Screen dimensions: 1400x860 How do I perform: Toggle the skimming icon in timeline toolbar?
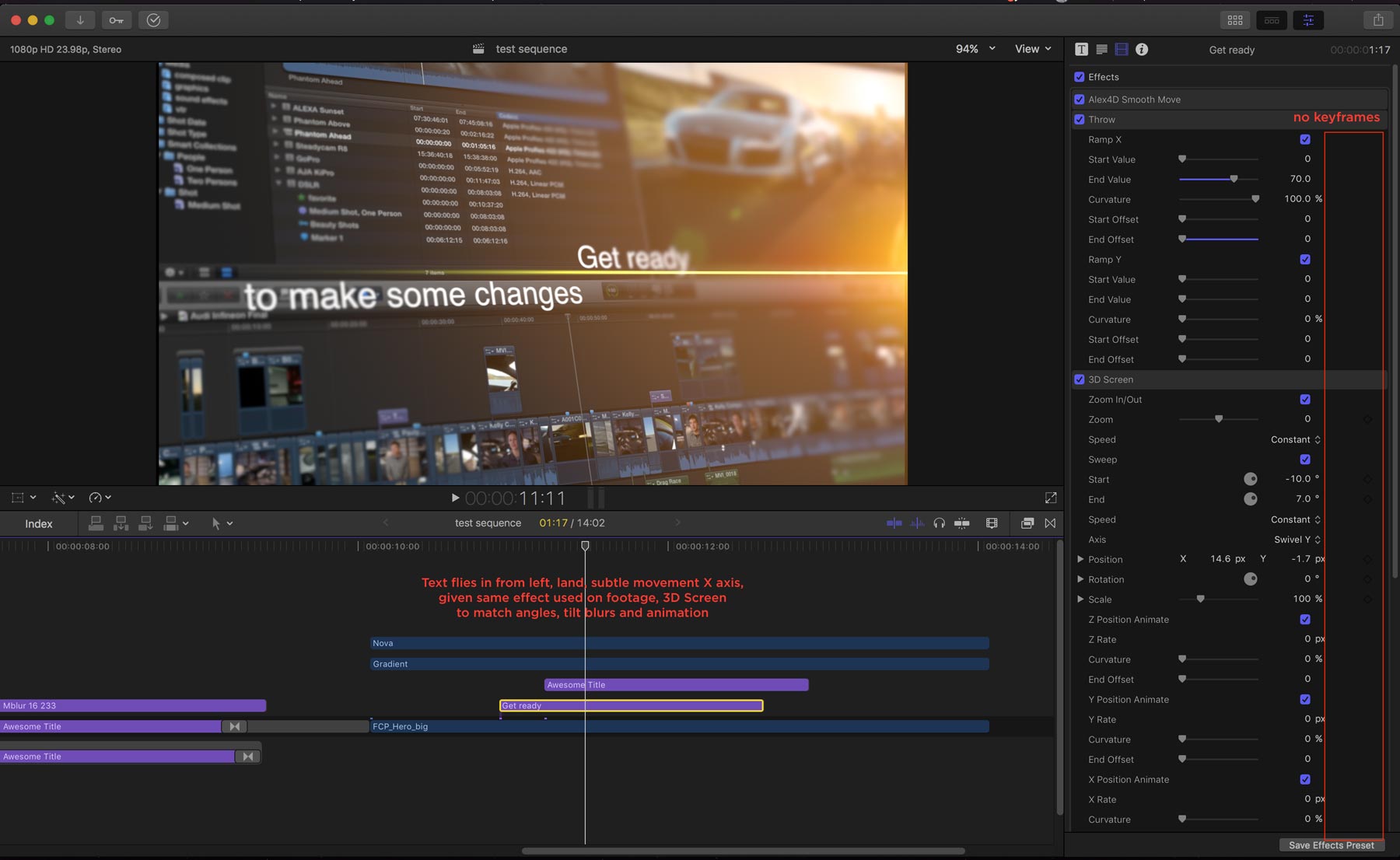click(x=894, y=523)
